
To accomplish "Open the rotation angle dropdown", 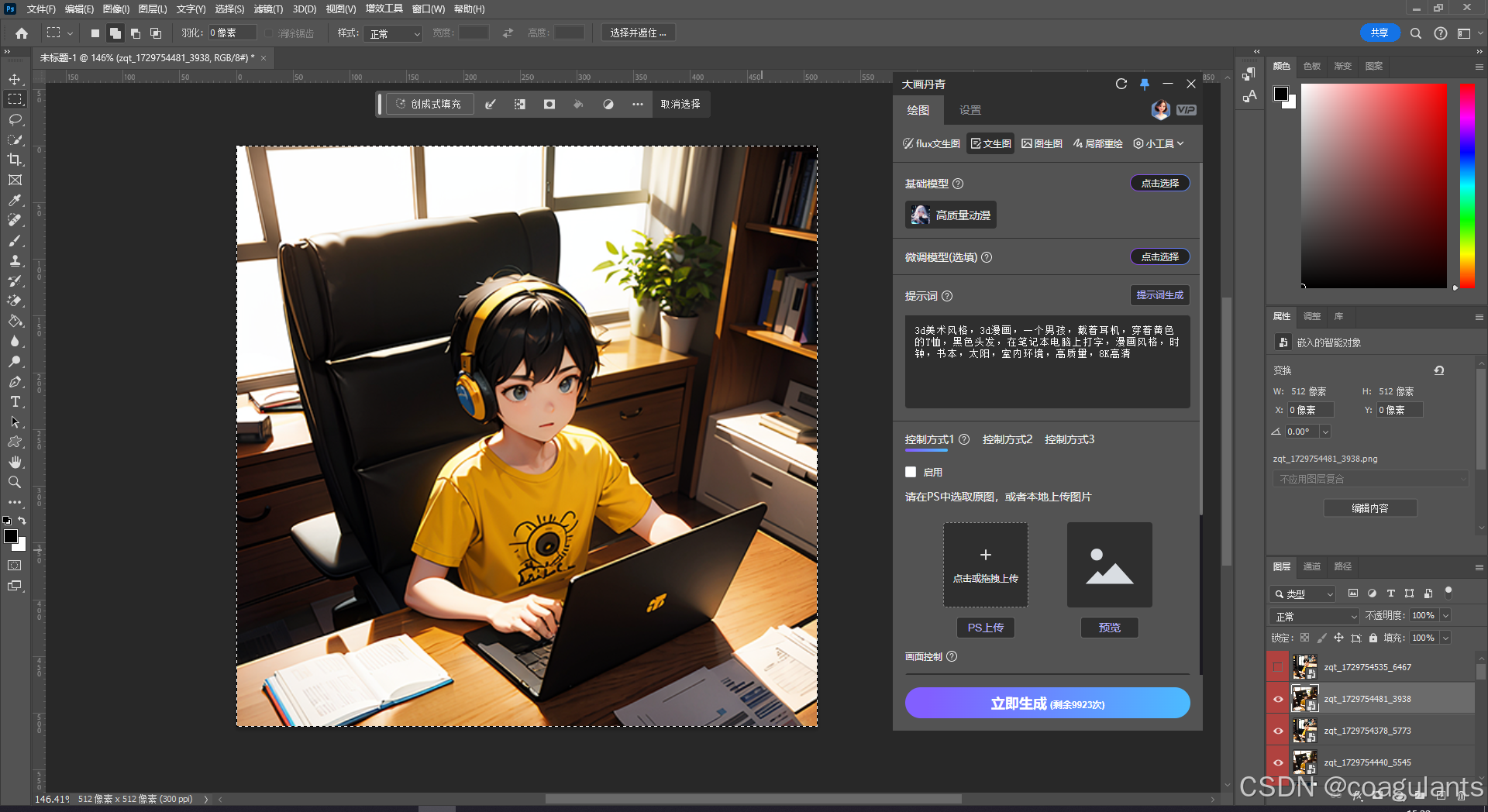I will 1325,432.
